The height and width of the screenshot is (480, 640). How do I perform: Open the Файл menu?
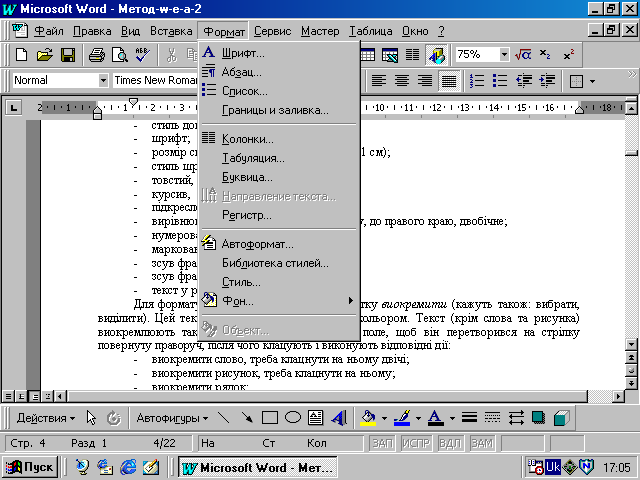(49, 31)
